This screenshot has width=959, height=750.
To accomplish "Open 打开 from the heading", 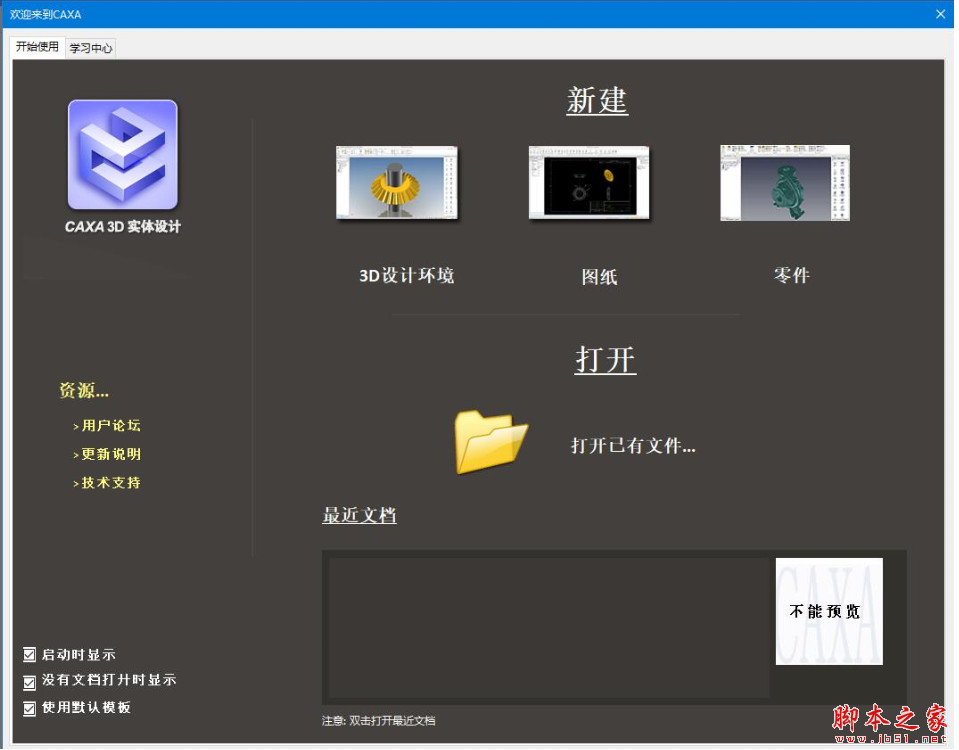I will coord(604,362).
